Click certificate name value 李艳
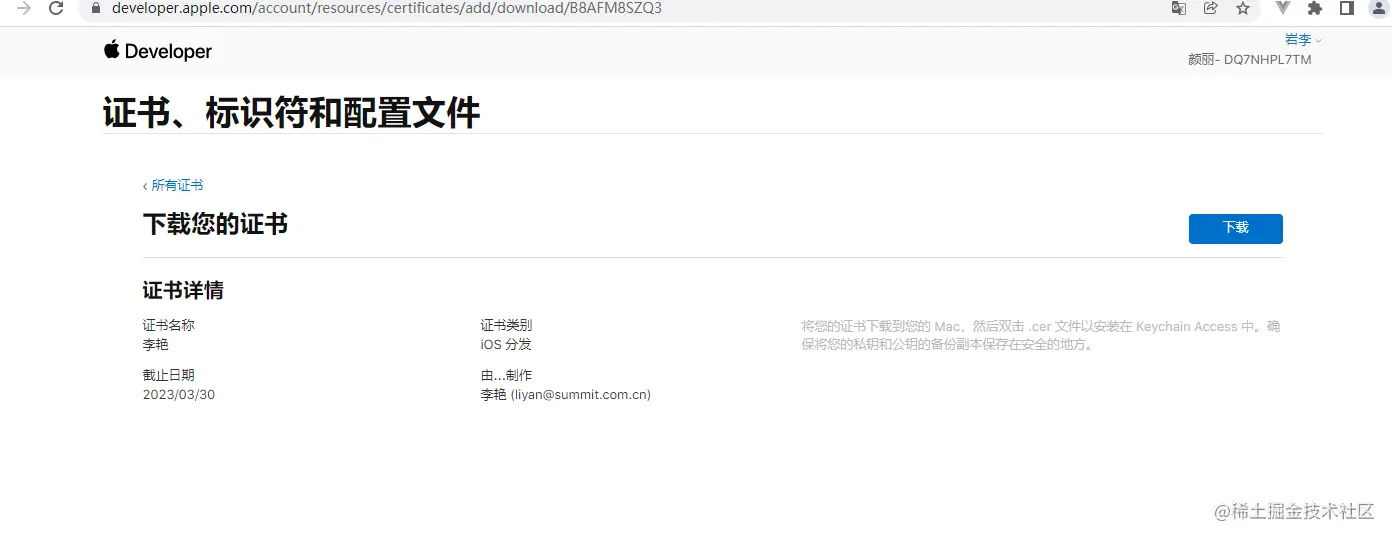 tap(156, 344)
